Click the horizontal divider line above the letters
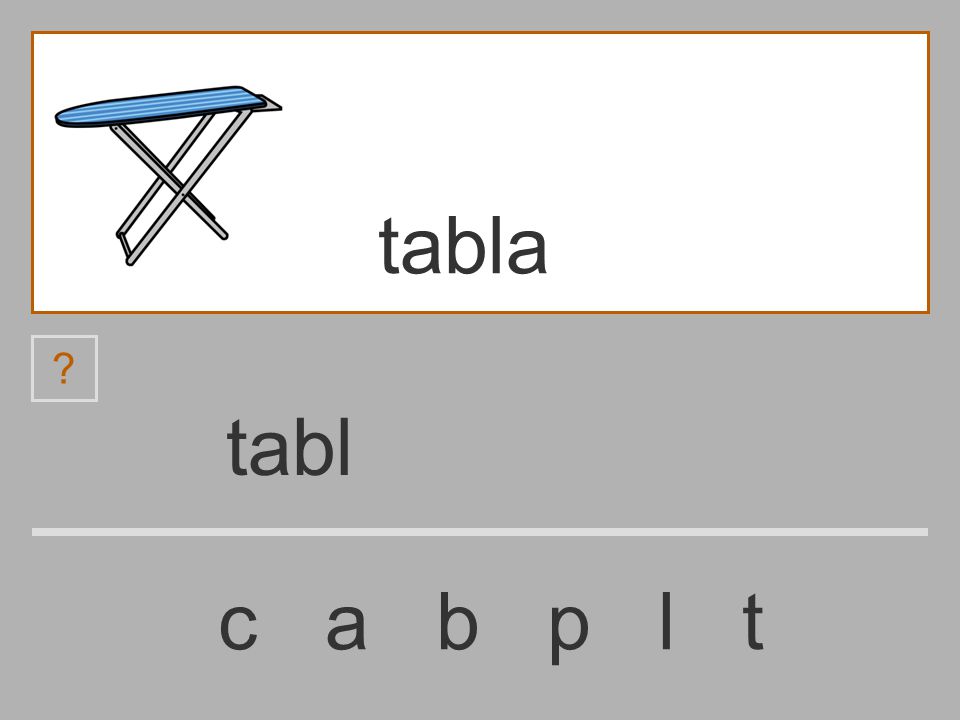The height and width of the screenshot is (720, 960). click(x=480, y=532)
